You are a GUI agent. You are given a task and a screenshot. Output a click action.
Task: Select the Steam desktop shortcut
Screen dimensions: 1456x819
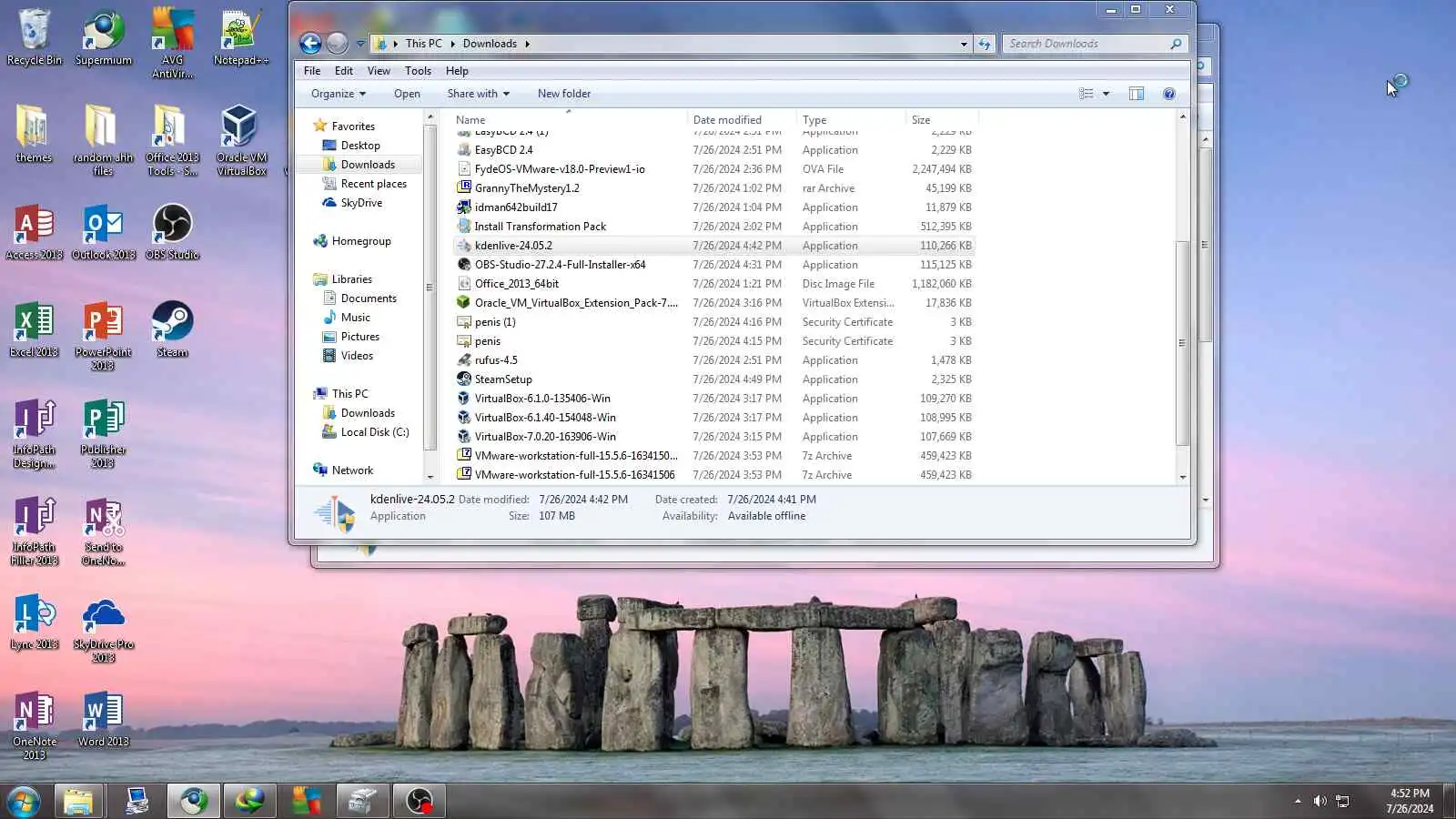[172, 329]
